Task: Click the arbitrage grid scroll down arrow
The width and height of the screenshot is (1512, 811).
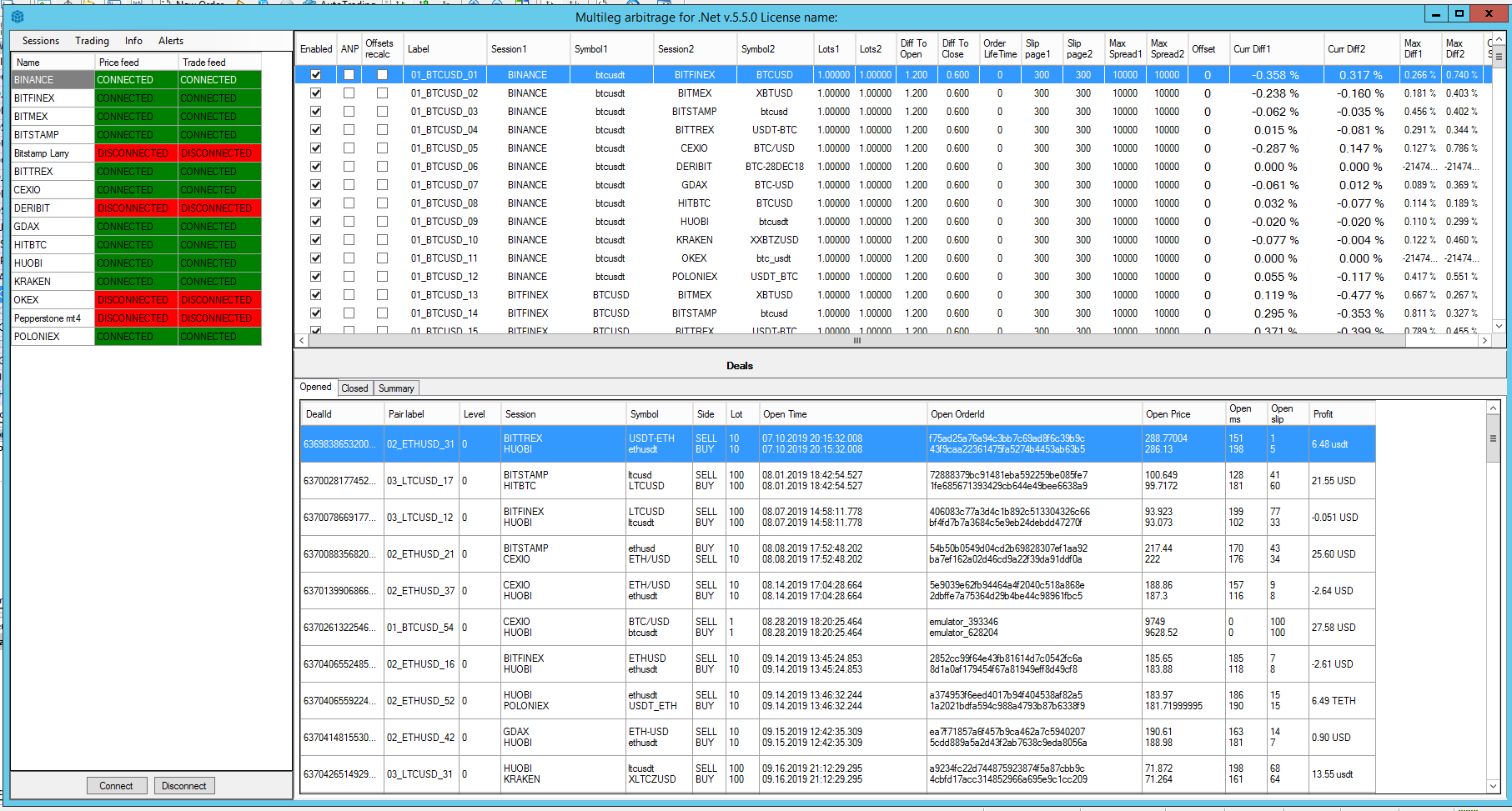Action: click(1499, 326)
